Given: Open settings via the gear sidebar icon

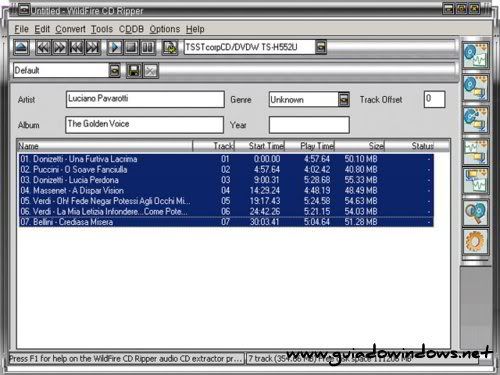Looking at the screenshot, I should [x=476, y=242].
